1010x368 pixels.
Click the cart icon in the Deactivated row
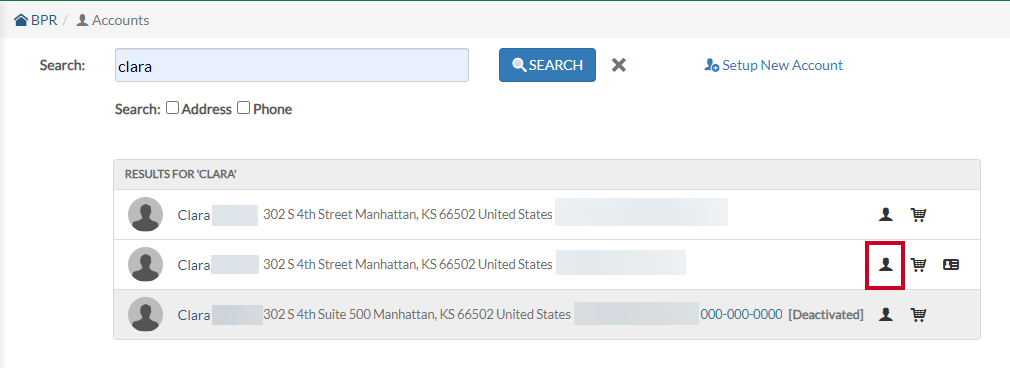coord(919,315)
